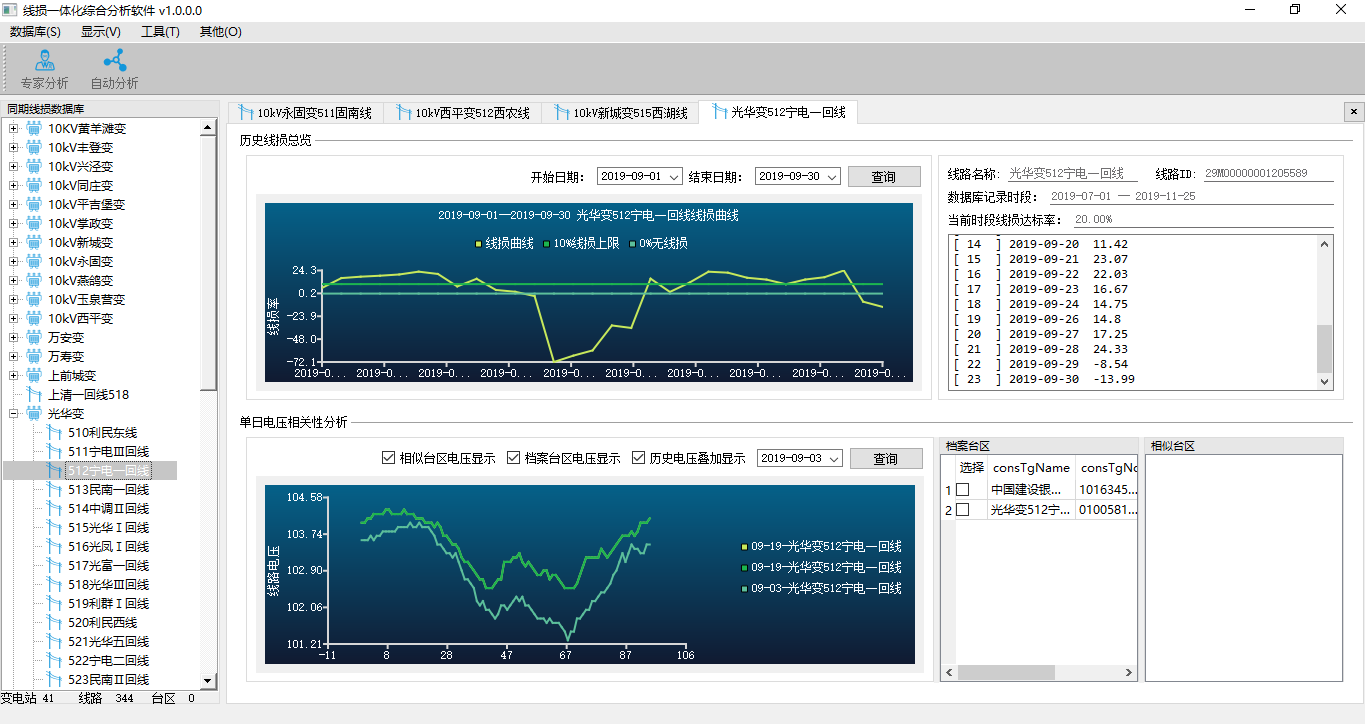Click the substation icon beside 10kV新城变
This screenshot has height=724, width=1365.
pos(34,242)
